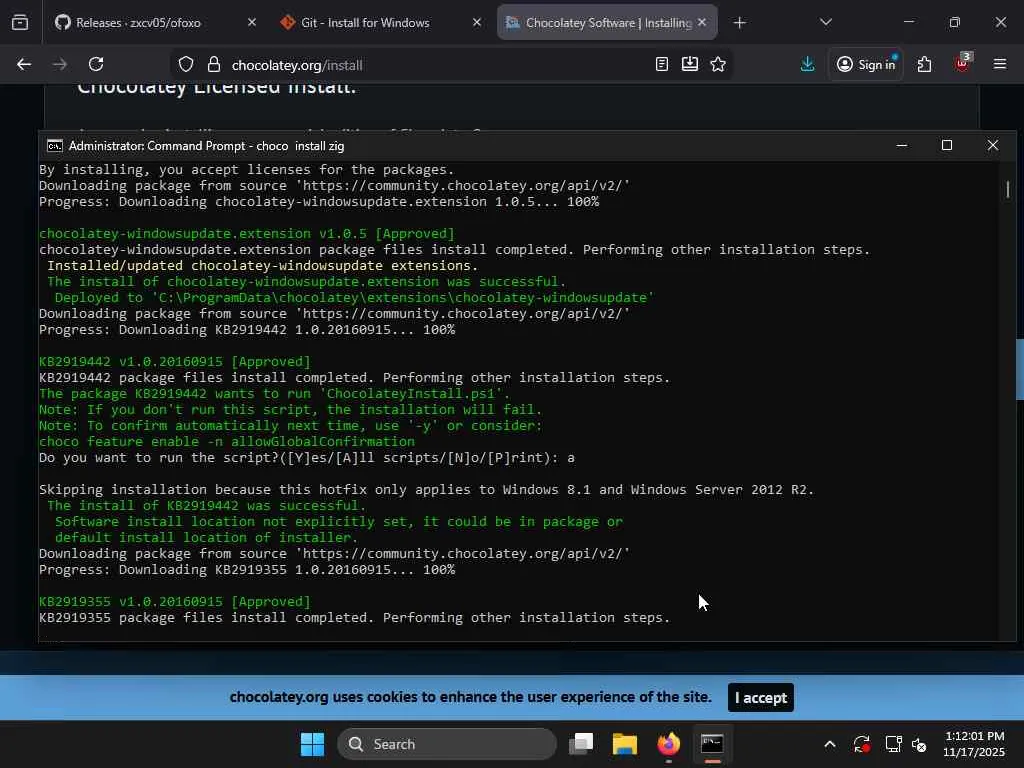This screenshot has height=768, width=1024.
Task: Open the Windows Start menu
Action: tap(312, 744)
